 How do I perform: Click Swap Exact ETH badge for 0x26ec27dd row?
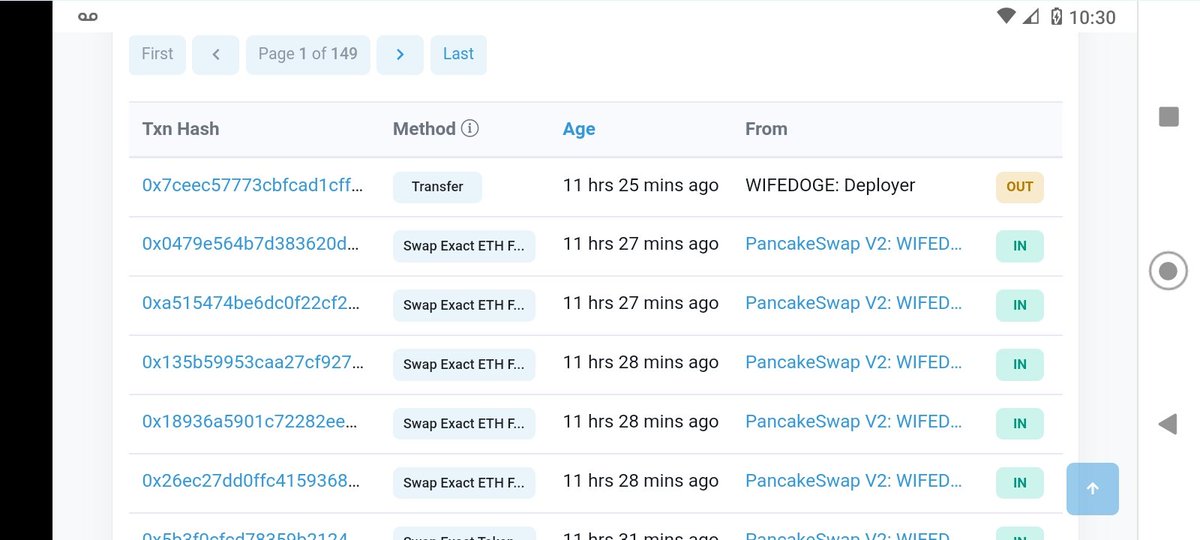point(464,483)
